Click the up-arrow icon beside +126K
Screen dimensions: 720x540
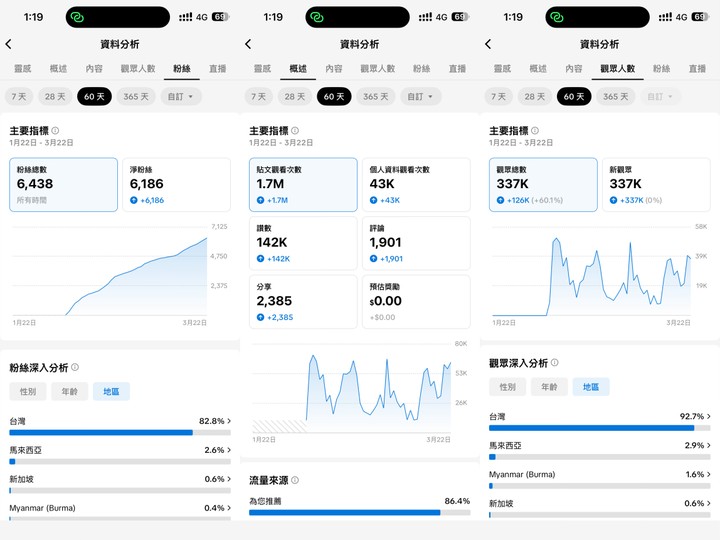click(x=502, y=200)
